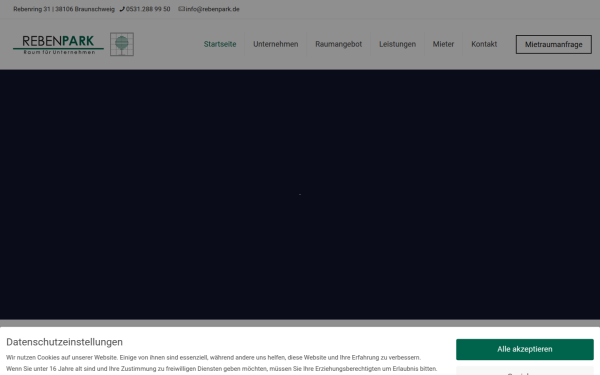Open the Unternehmen menu item

click(276, 44)
